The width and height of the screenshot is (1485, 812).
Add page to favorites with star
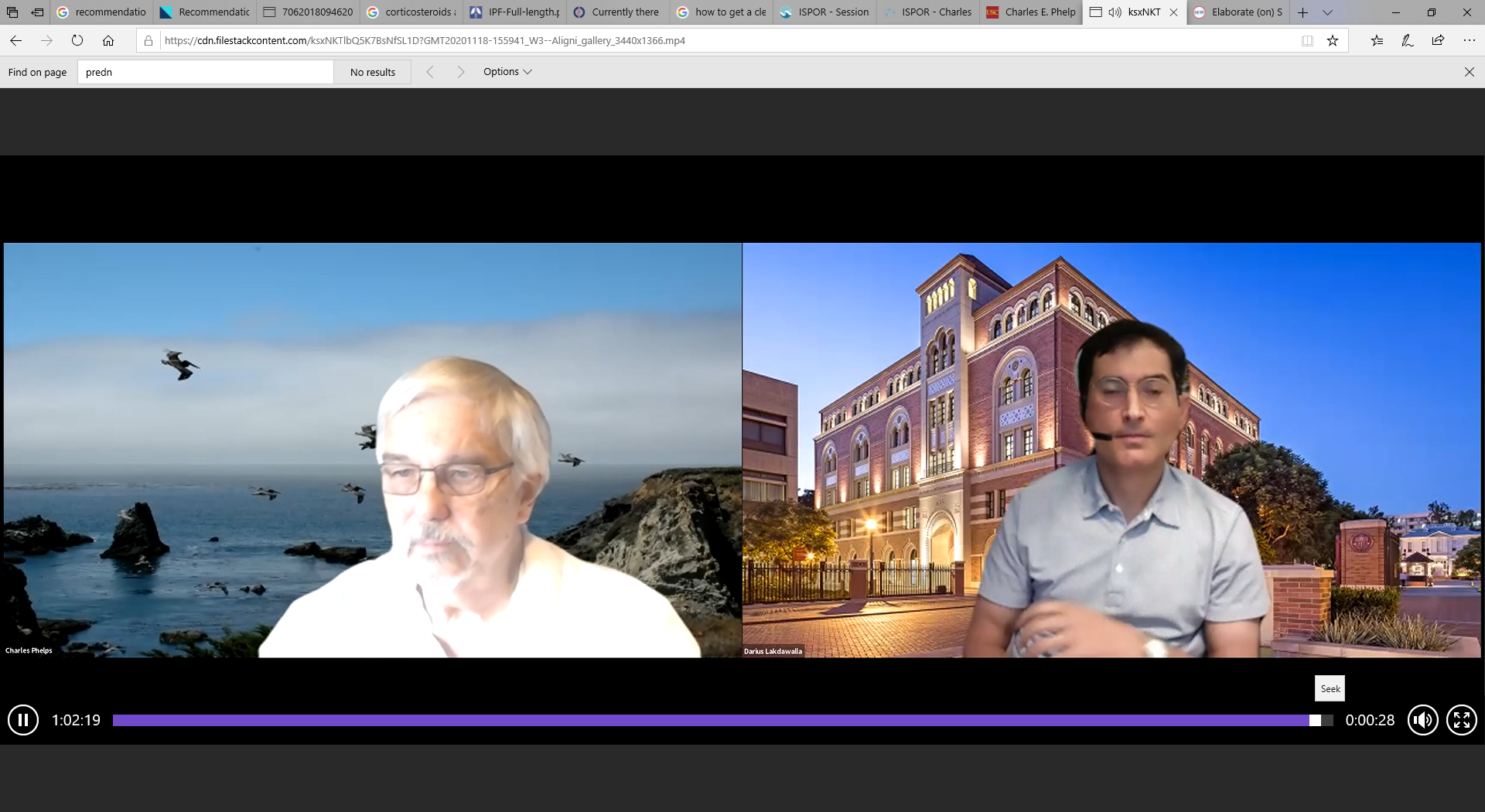tap(1333, 41)
